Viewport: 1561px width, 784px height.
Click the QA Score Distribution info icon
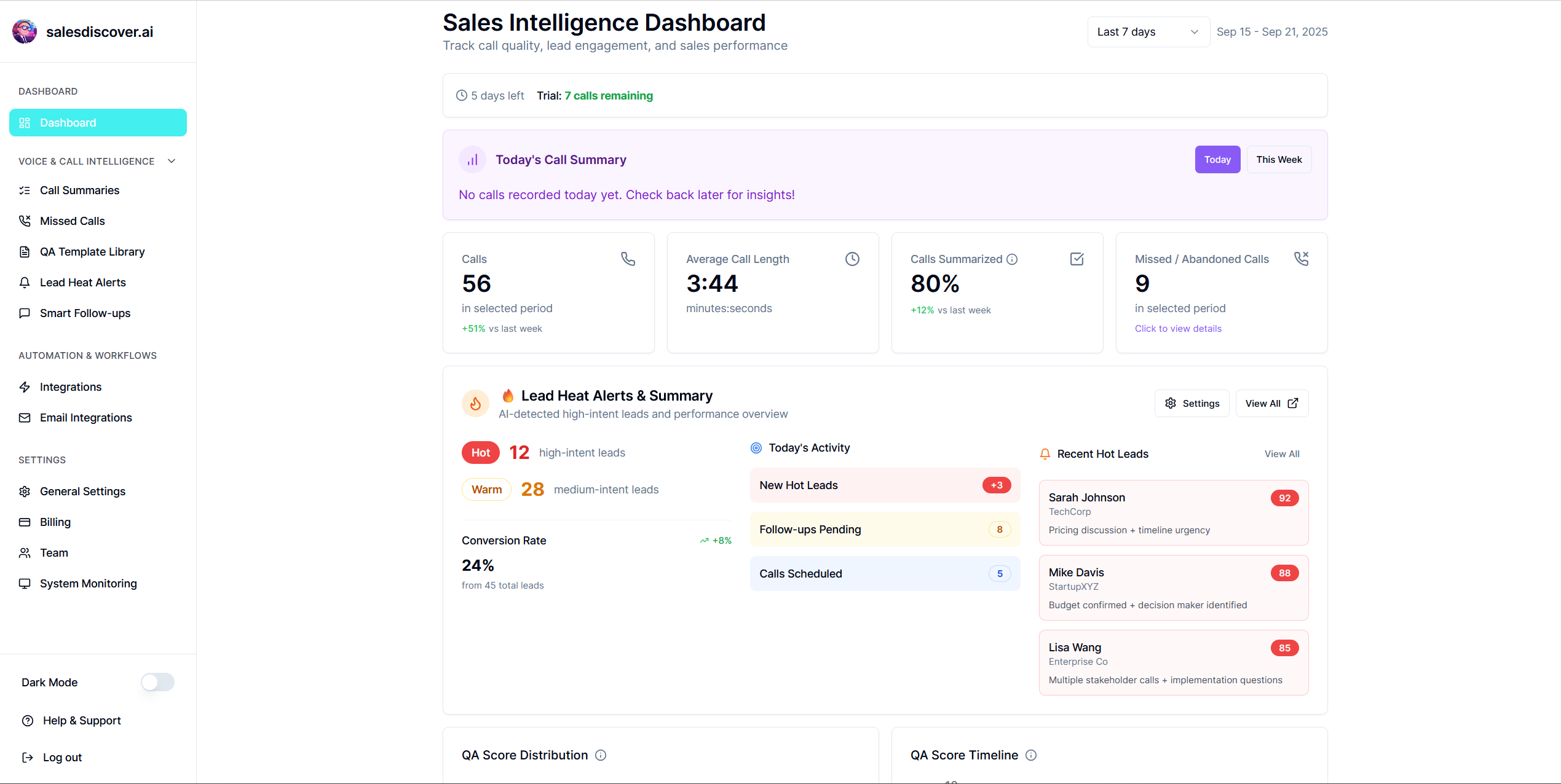(x=601, y=755)
